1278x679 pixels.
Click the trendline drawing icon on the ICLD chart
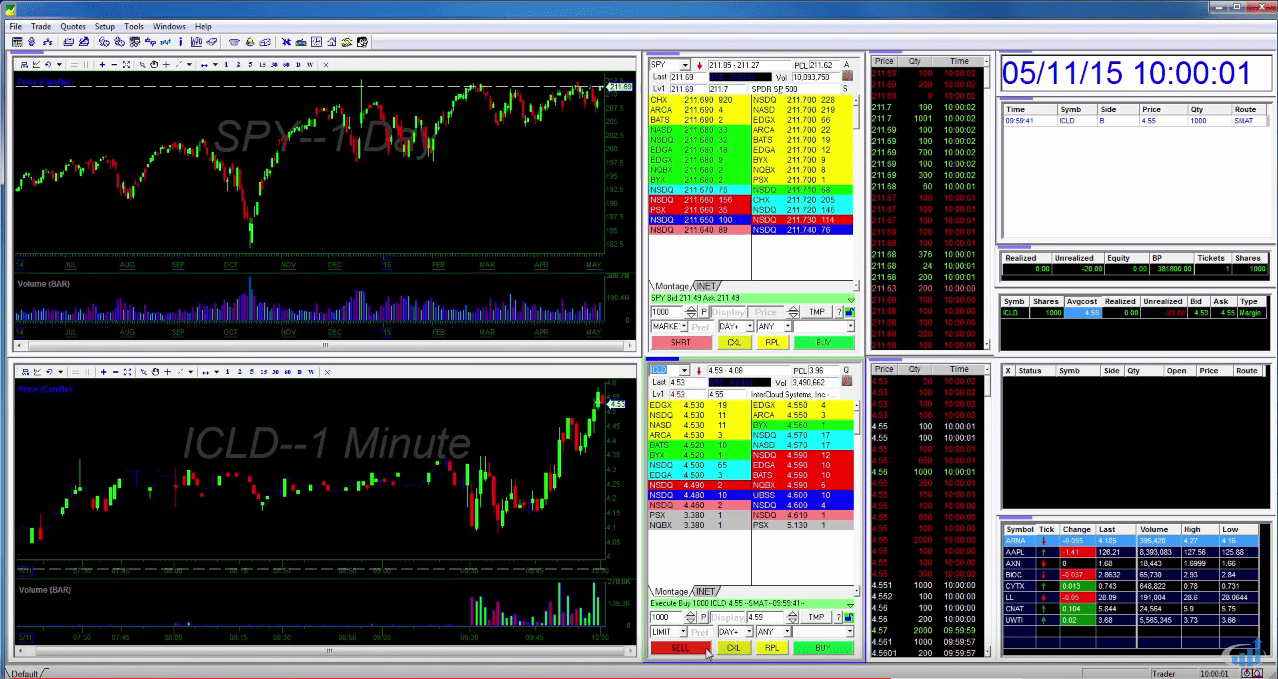(180, 372)
